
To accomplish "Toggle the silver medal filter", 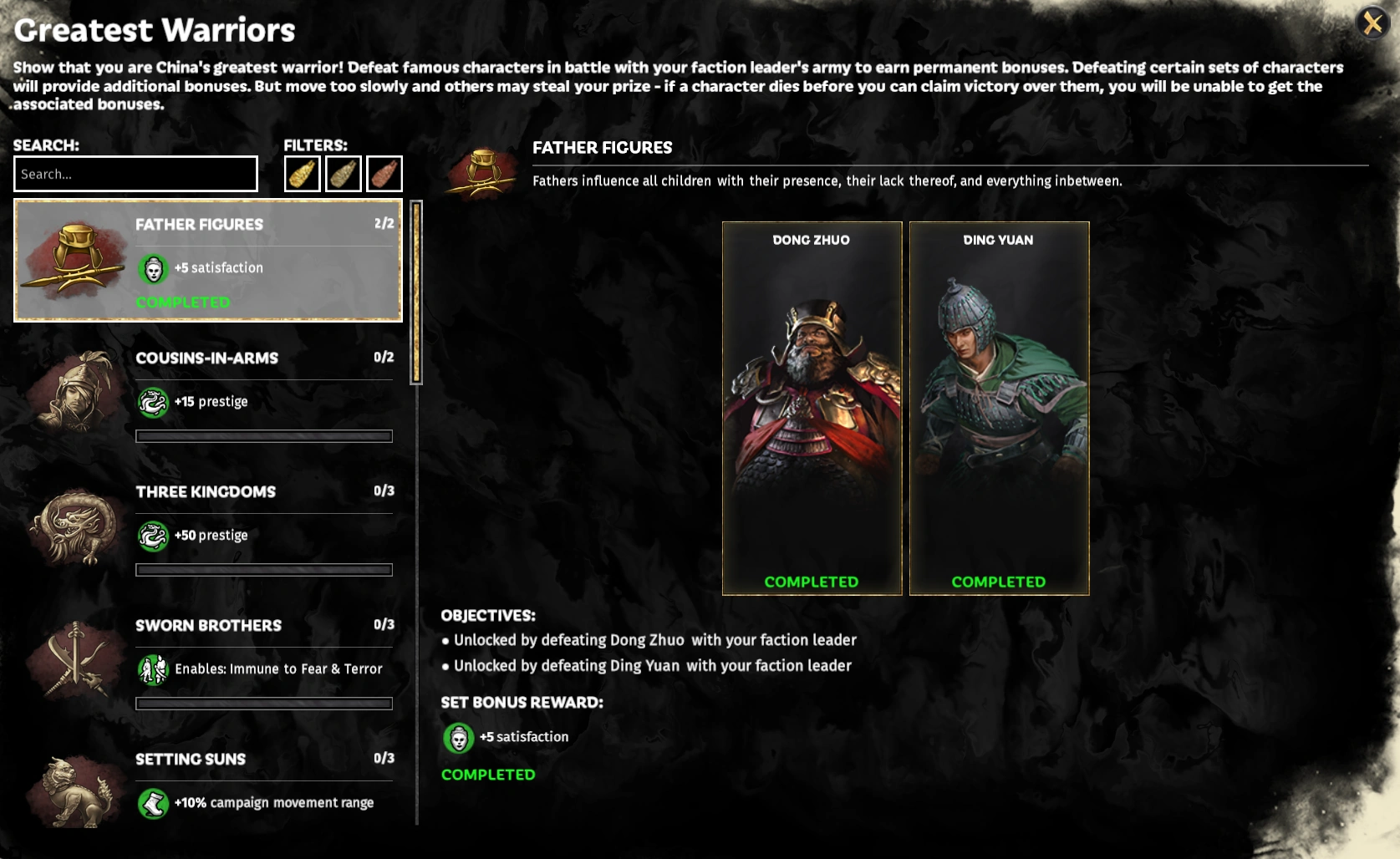I will 343,174.
